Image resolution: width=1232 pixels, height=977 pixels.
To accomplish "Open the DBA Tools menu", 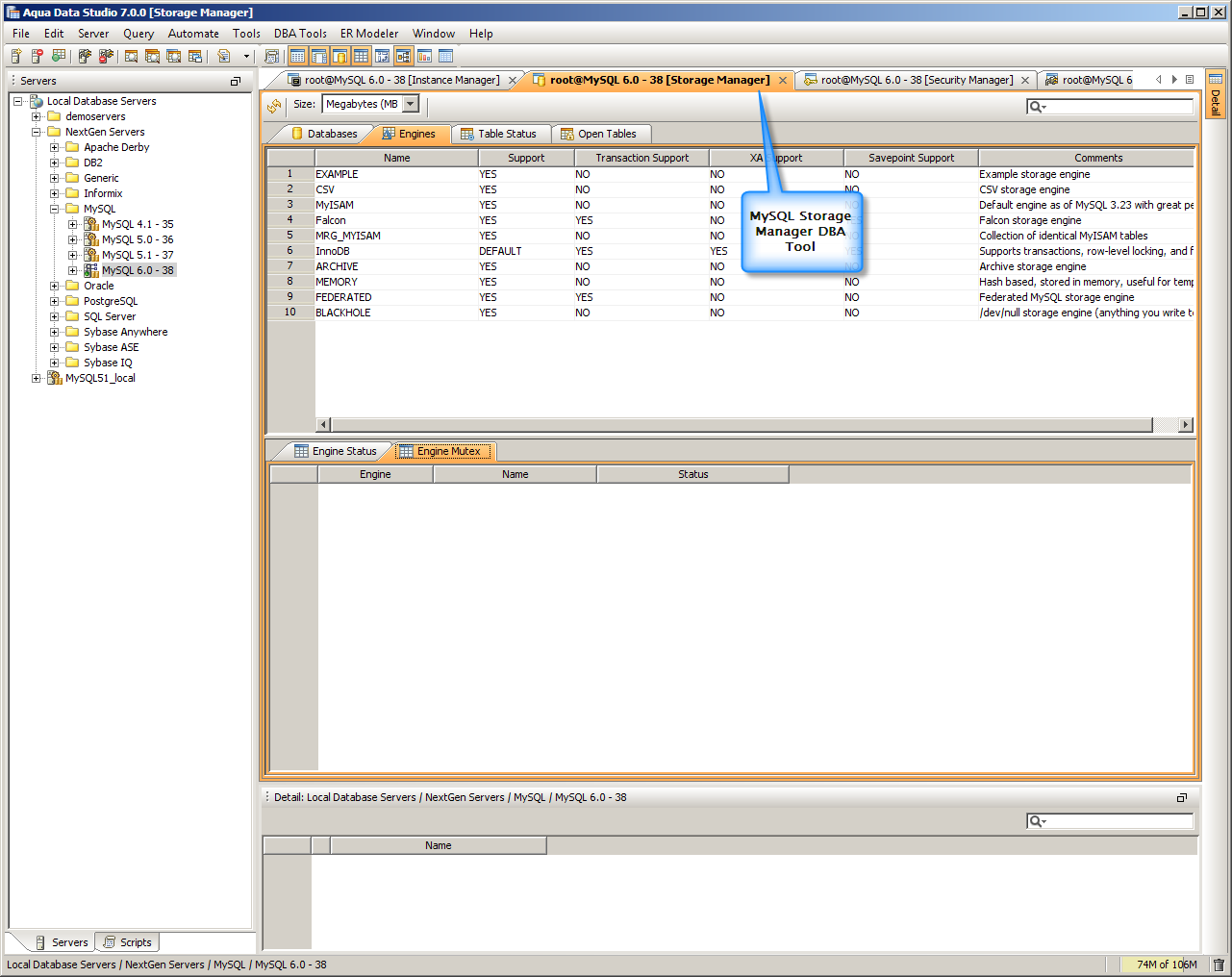I will (x=300, y=34).
